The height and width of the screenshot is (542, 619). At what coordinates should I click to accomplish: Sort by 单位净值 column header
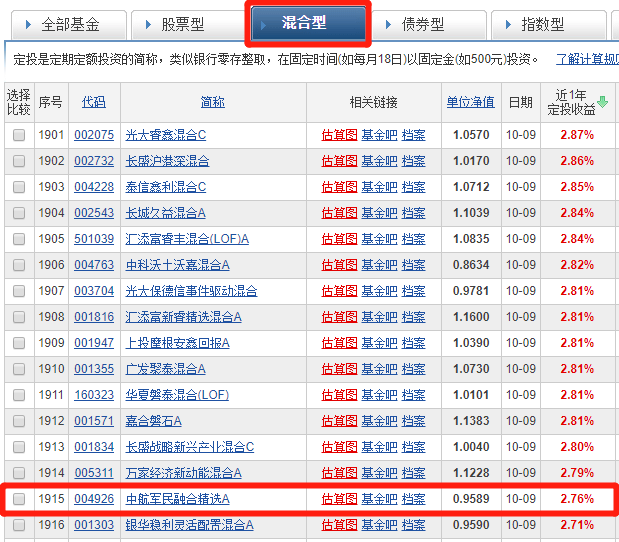tap(471, 102)
